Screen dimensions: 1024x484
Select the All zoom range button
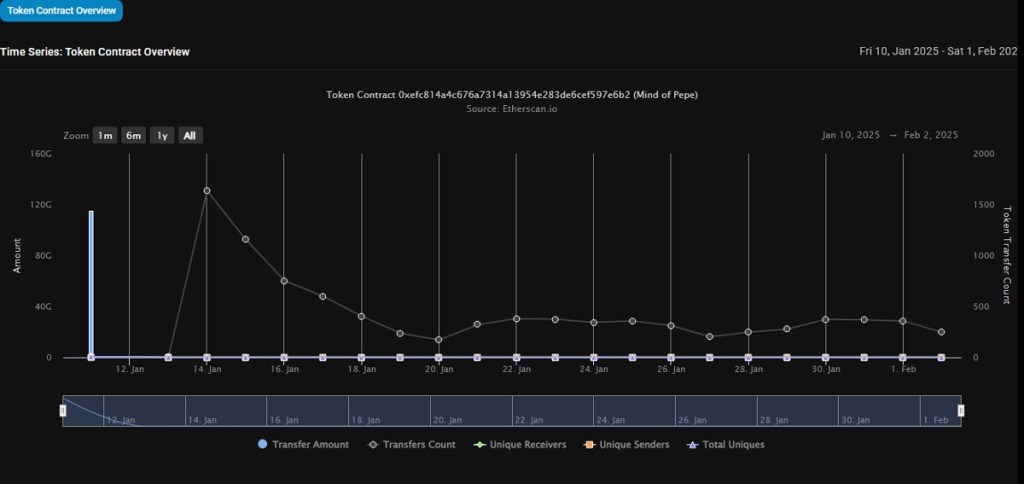click(191, 136)
